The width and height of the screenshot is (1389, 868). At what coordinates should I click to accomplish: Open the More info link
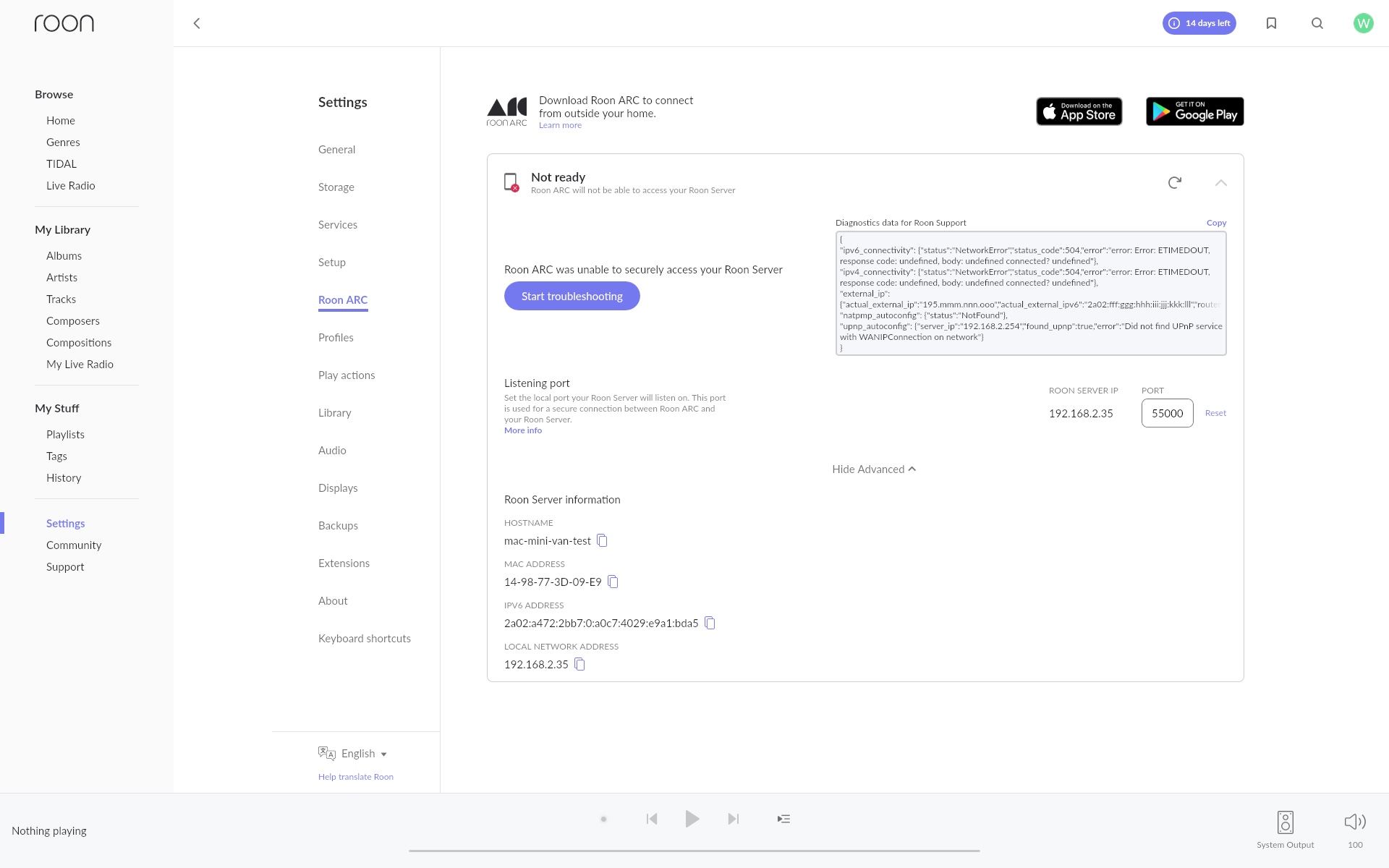tap(523, 430)
